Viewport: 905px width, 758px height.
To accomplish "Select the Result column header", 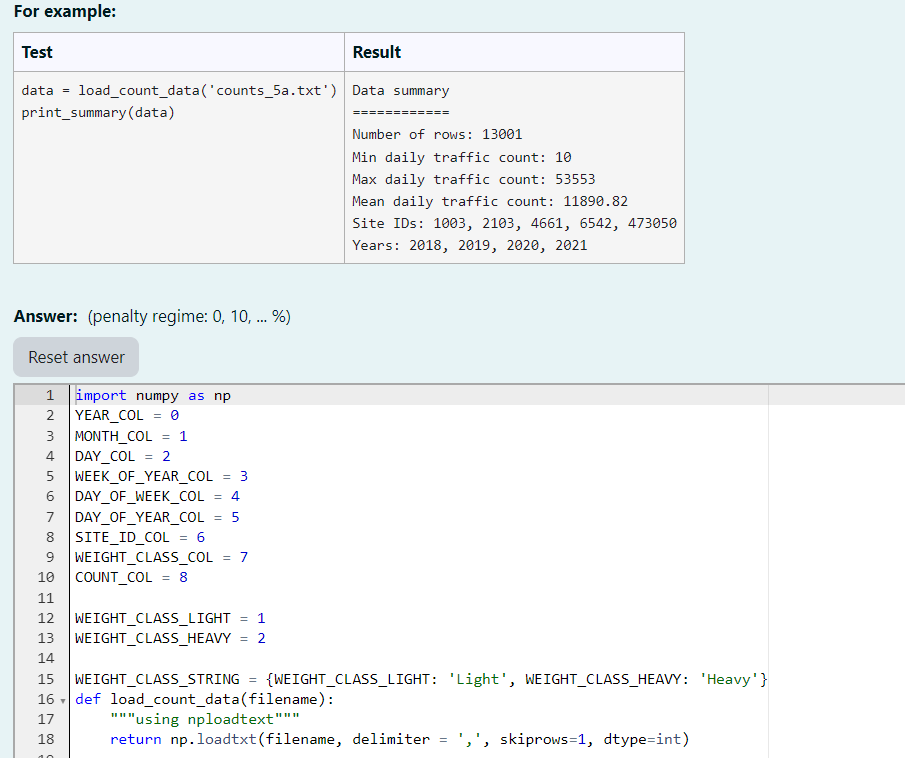I will pos(370,52).
